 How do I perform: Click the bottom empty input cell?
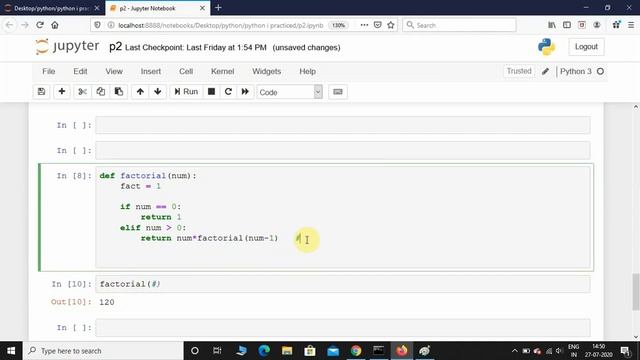coord(343,328)
